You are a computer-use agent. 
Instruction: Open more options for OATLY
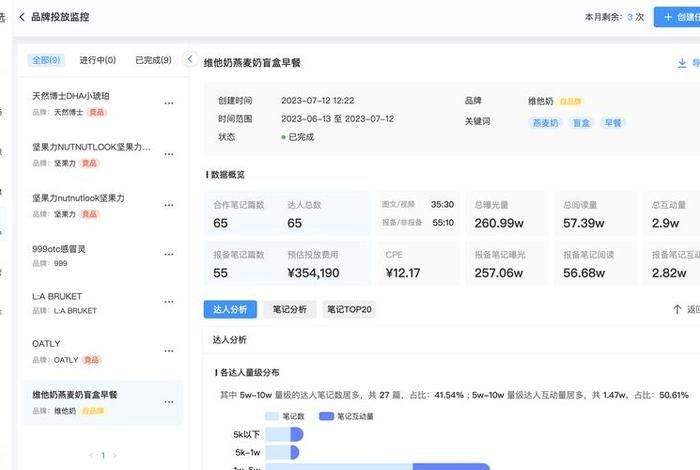(x=169, y=351)
